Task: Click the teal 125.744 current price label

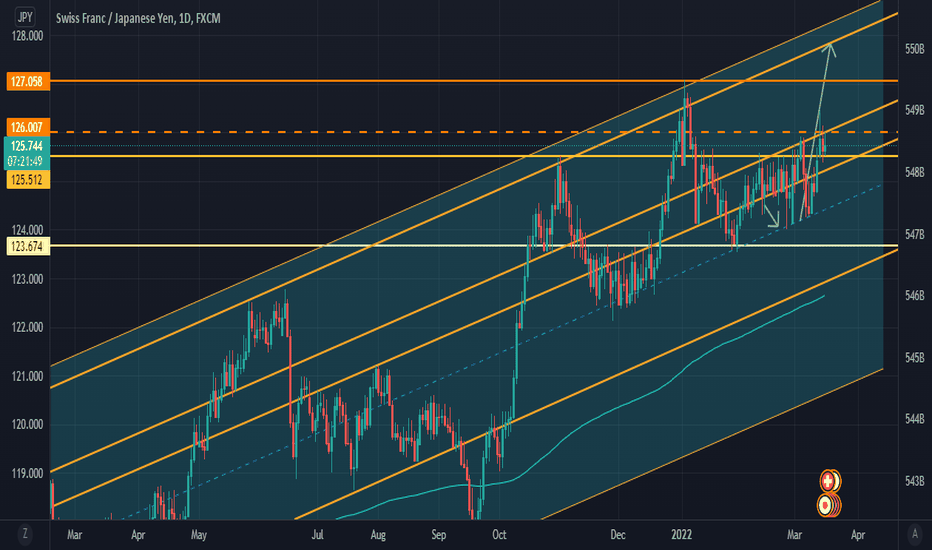Action: click(x=27, y=146)
